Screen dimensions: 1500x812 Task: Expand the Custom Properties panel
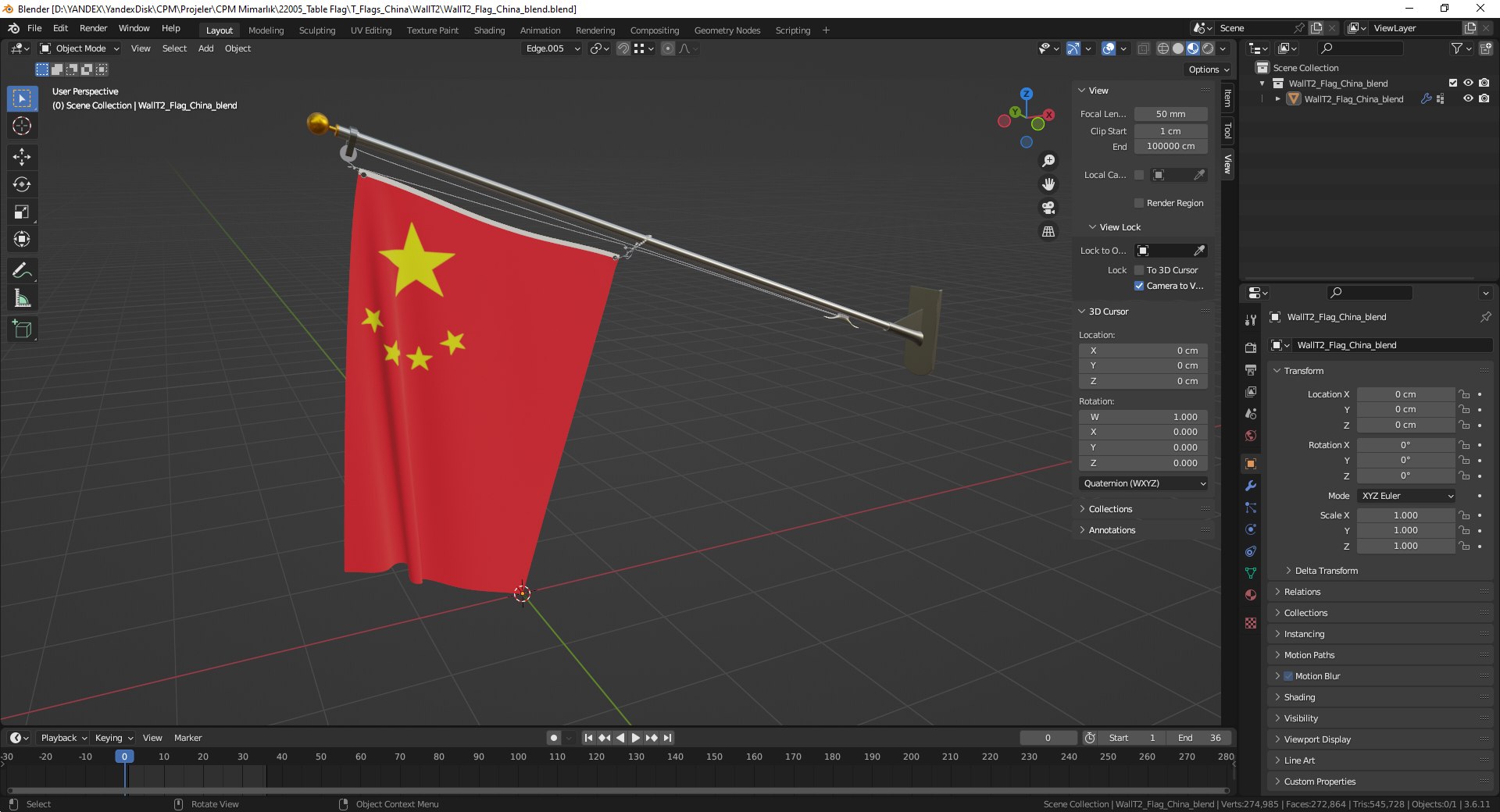click(1380, 782)
